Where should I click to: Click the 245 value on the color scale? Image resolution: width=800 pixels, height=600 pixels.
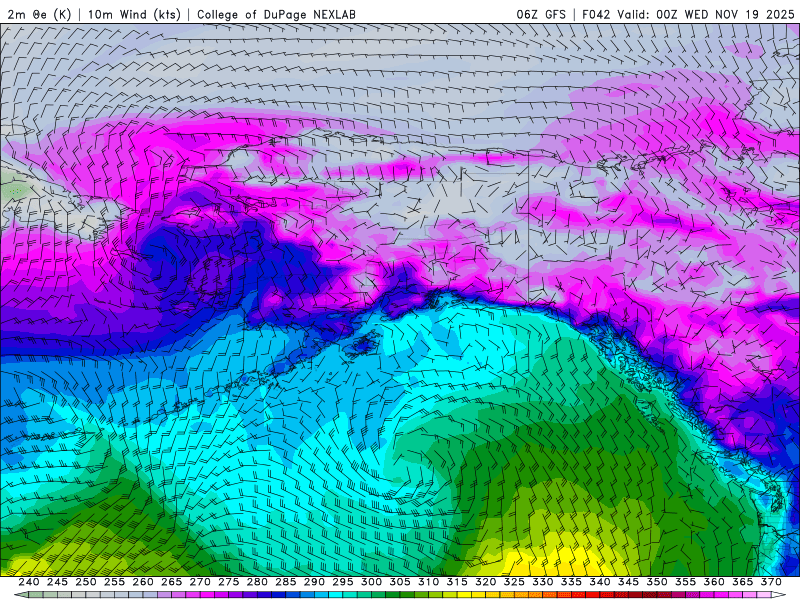tap(57, 582)
